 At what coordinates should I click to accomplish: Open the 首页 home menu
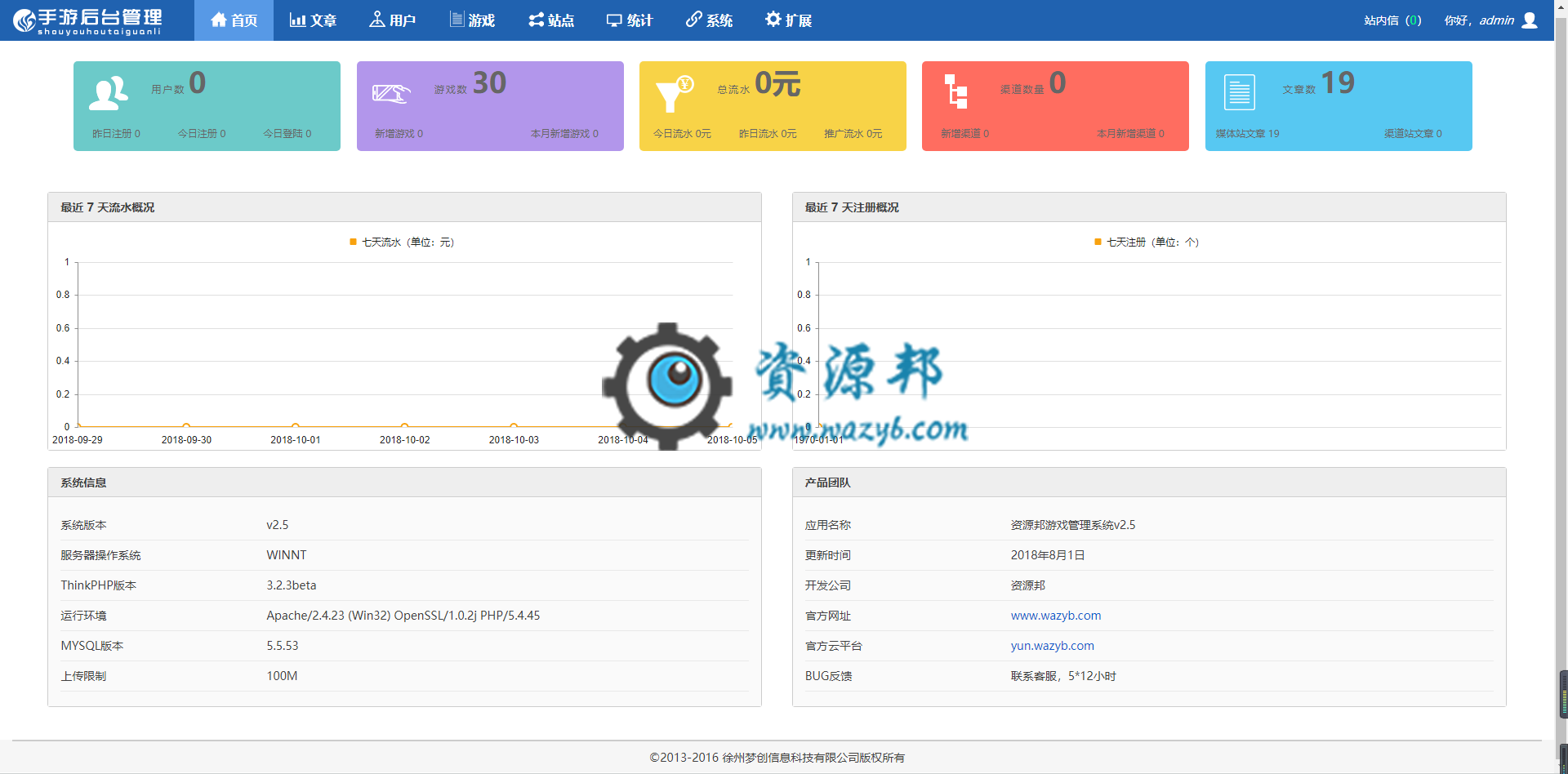(x=234, y=20)
